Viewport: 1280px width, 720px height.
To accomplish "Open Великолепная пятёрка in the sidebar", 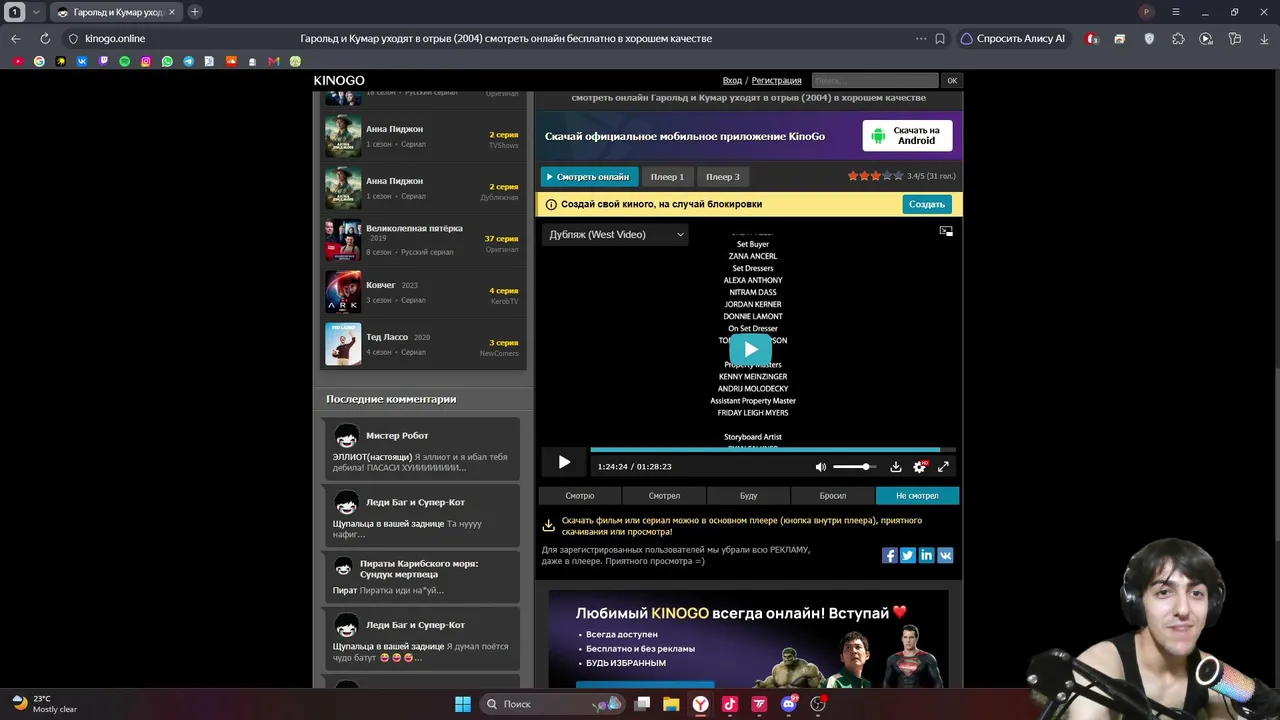I will (x=414, y=228).
